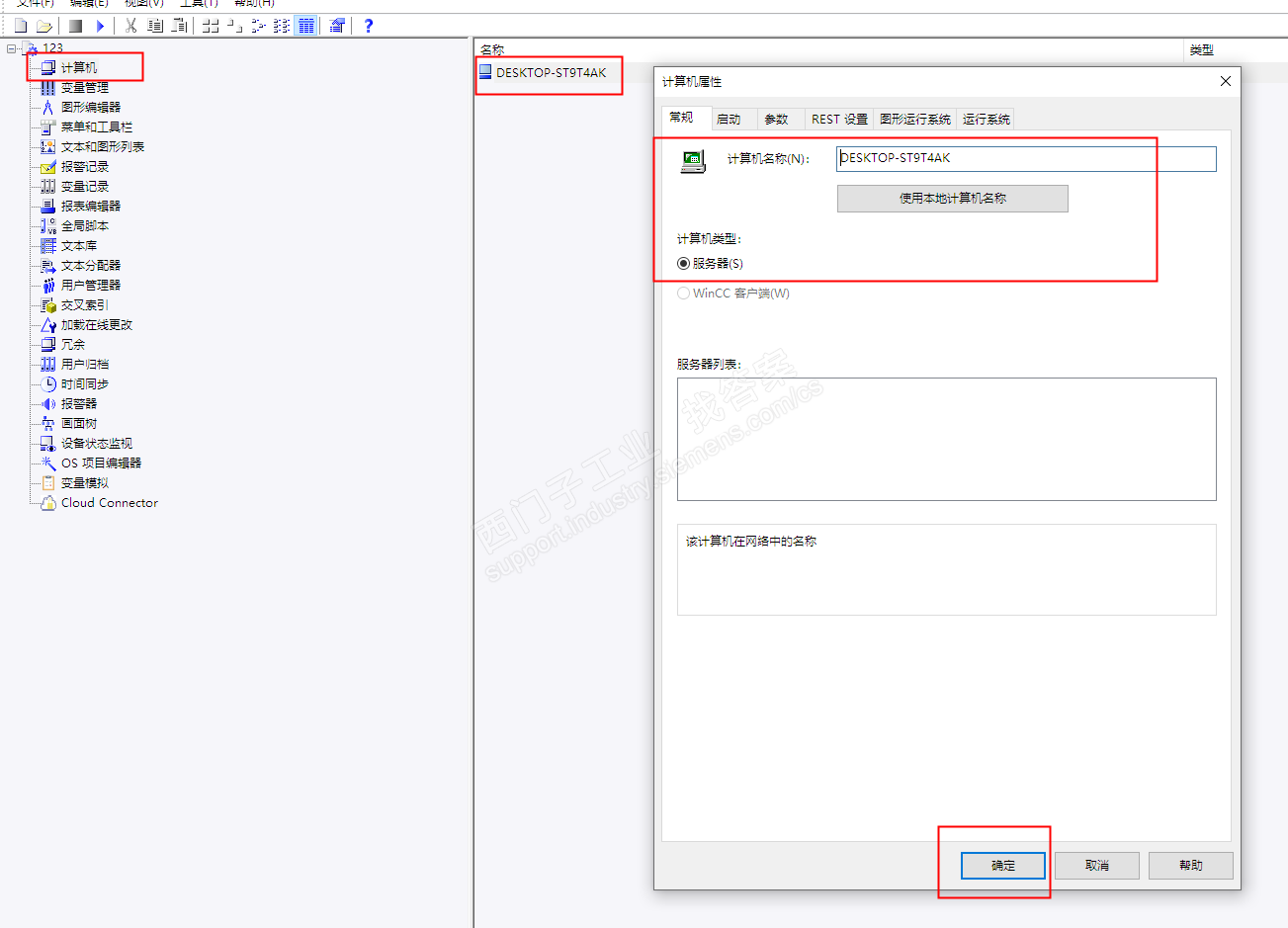Open 变量管理 in the tree
This screenshot has height=928, width=1288.
pos(85,87)
